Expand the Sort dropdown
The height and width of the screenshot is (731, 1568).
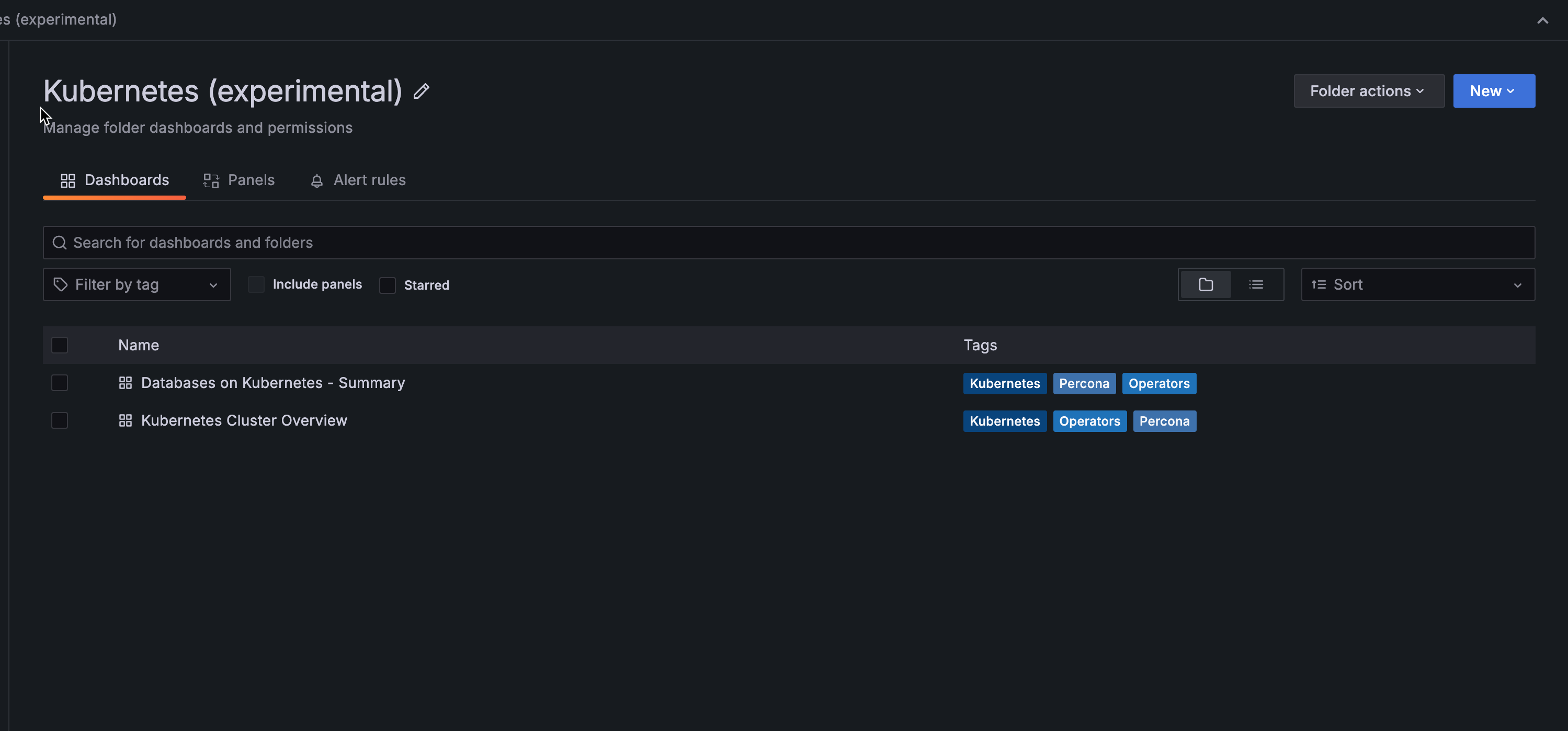tap(1417, 284)
